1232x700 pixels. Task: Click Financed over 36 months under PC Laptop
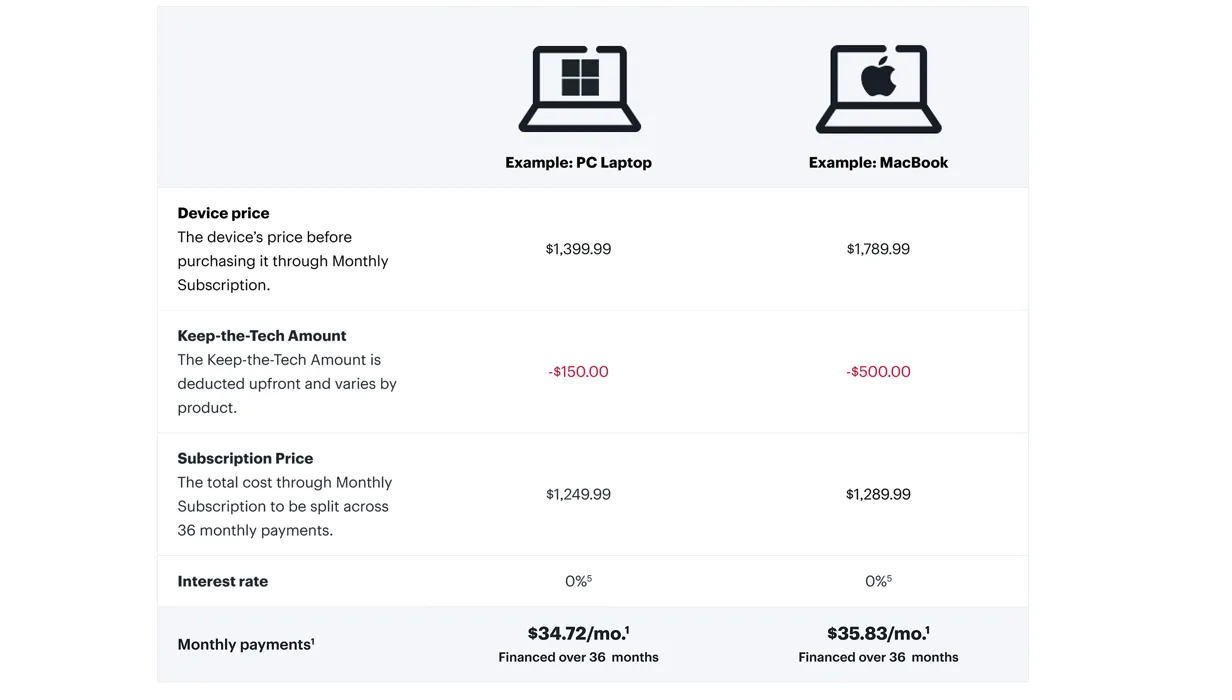point(578,657)
